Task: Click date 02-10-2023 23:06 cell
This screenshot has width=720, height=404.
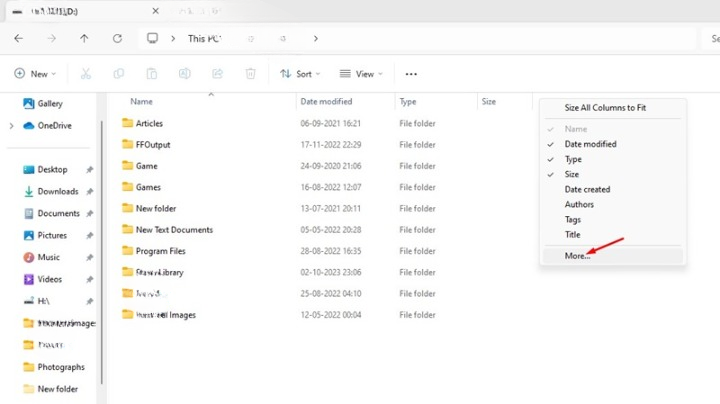Action: 331,272
